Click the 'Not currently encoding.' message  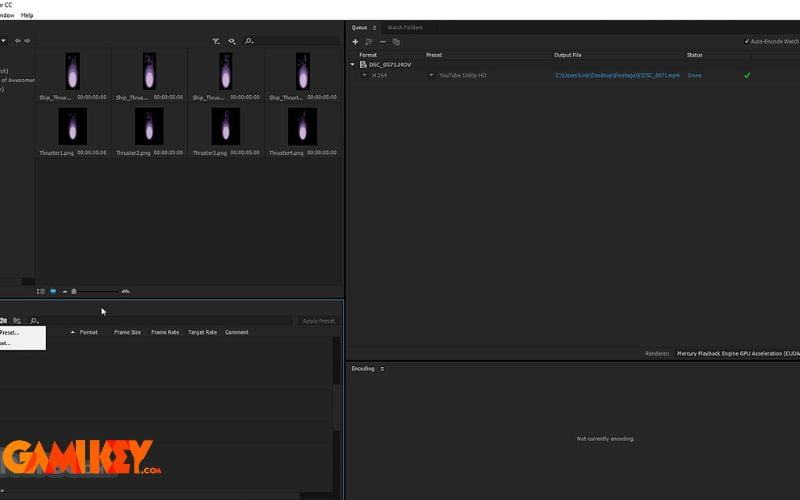click(x=606, y=439)
